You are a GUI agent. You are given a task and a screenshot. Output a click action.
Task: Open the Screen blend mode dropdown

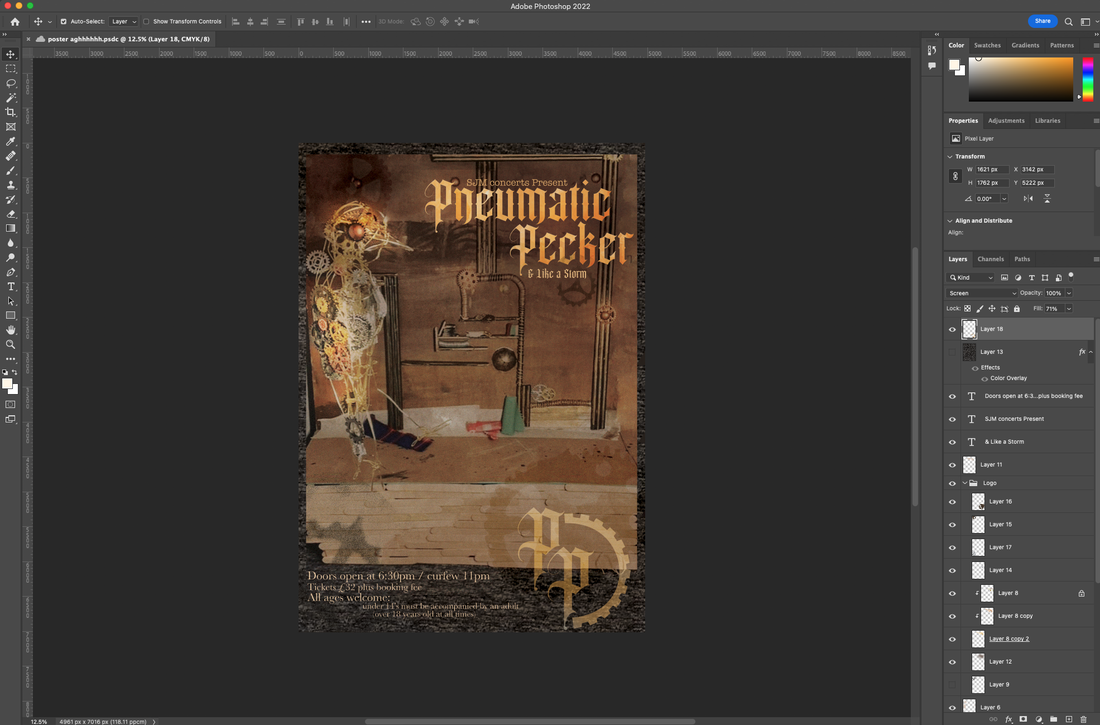pyautogui.click(x=981, y=293)
